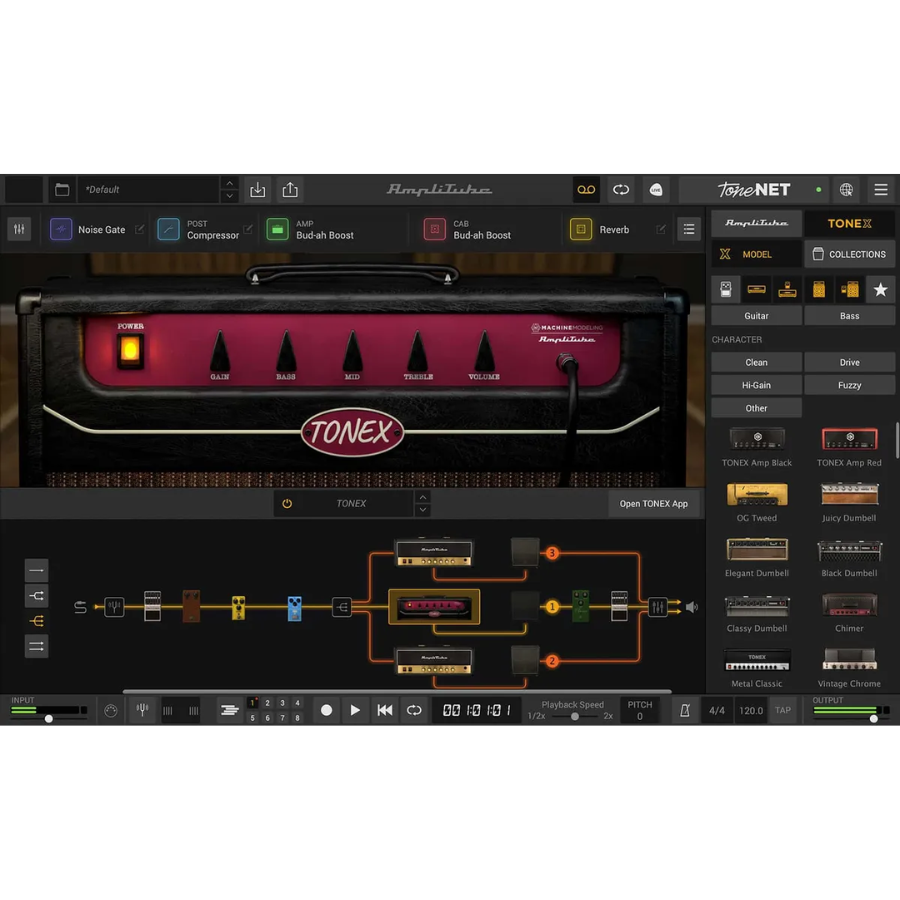Filter models by Hi-Gain character
The image size is (900, 900).
click(x=756, y=385)
